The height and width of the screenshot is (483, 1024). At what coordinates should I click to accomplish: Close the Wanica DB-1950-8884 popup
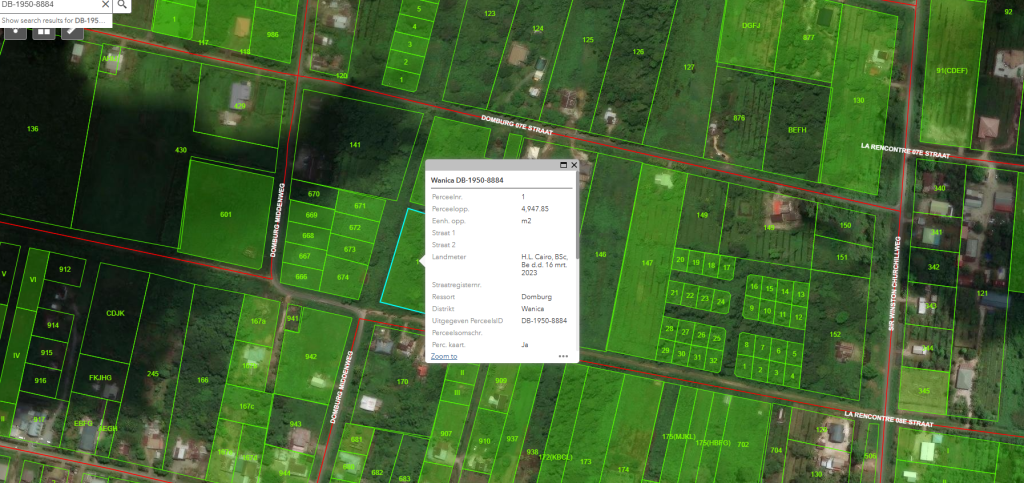click(574, 165)
